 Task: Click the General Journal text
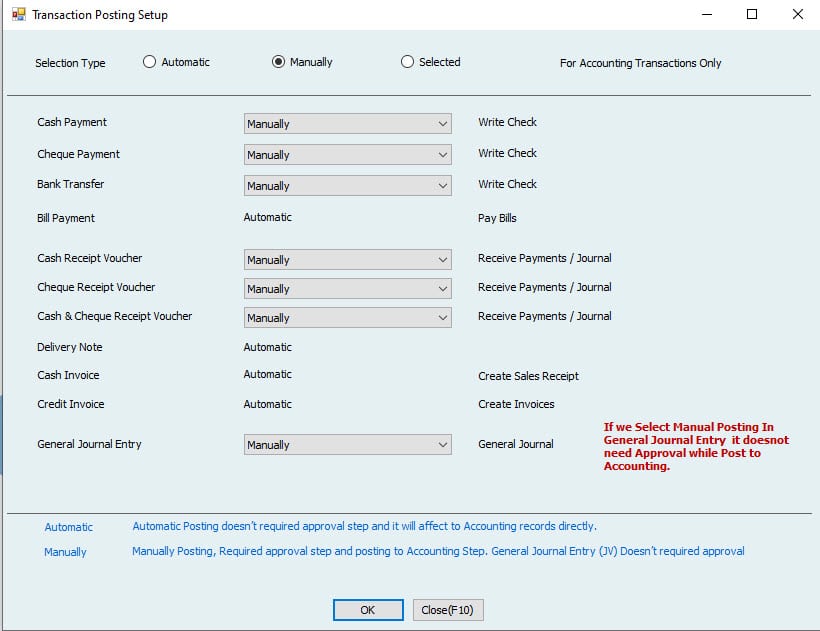tap(516, 444)
